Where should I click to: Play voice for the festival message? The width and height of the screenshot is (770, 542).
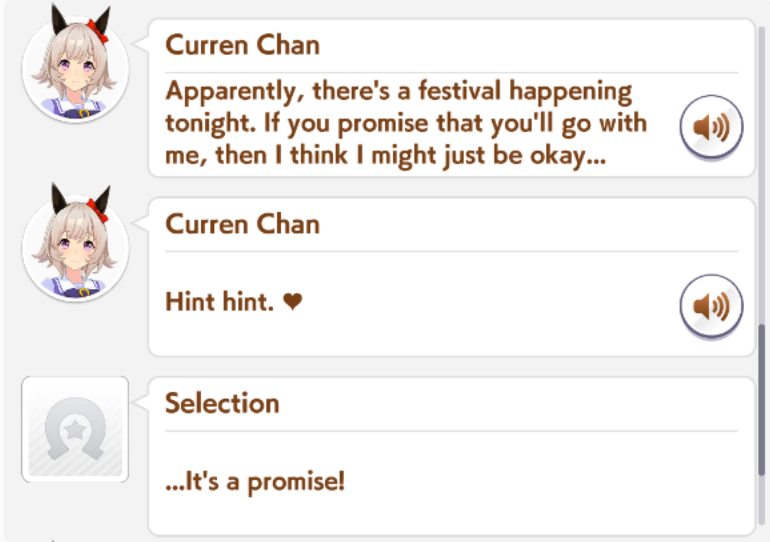click(x=711, y=126)
